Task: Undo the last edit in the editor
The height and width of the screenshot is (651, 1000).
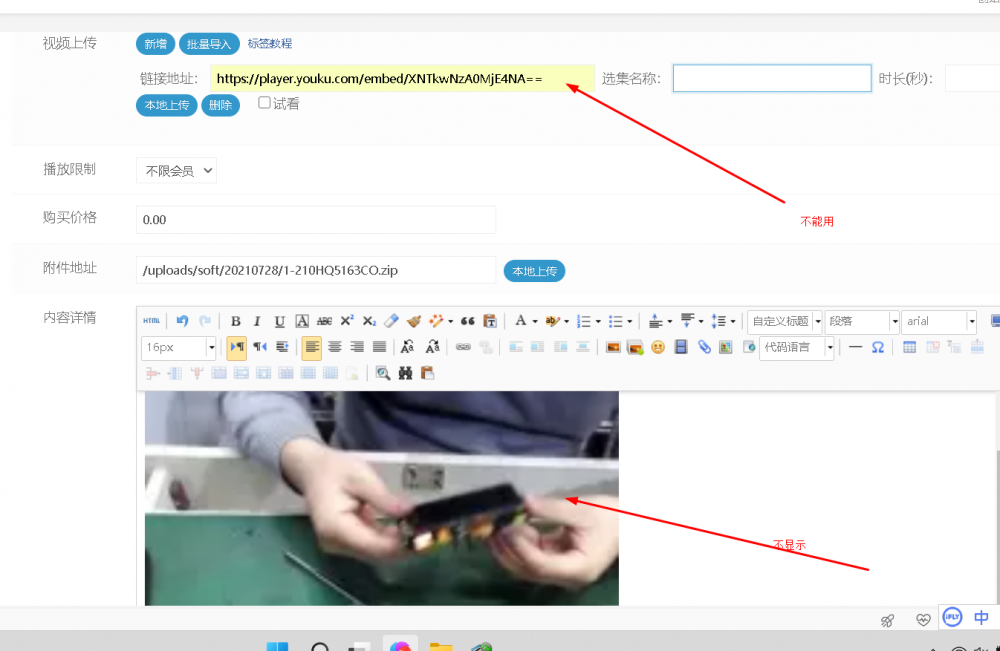Action: point(182,321)
